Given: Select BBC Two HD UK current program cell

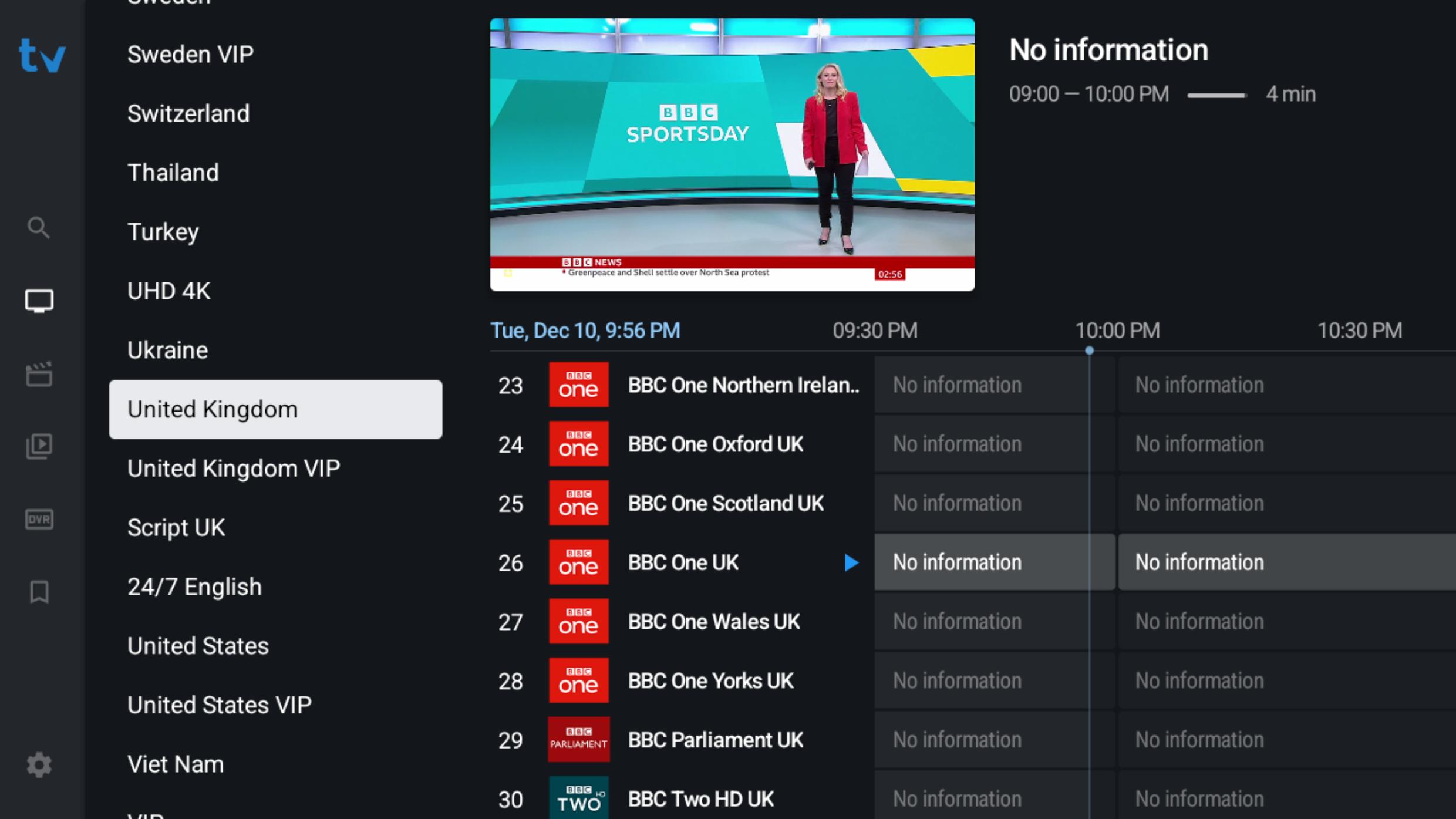Looking at the screenshot, I should [x=995, y=796].
